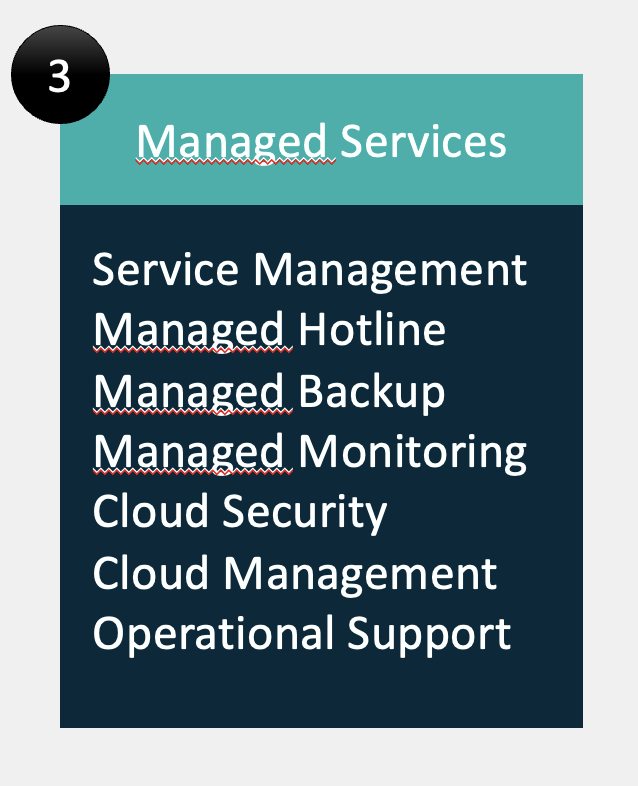Click the "Service Management" text line
The height and width of the screenshot is (786, 638).
coord(309,270)
